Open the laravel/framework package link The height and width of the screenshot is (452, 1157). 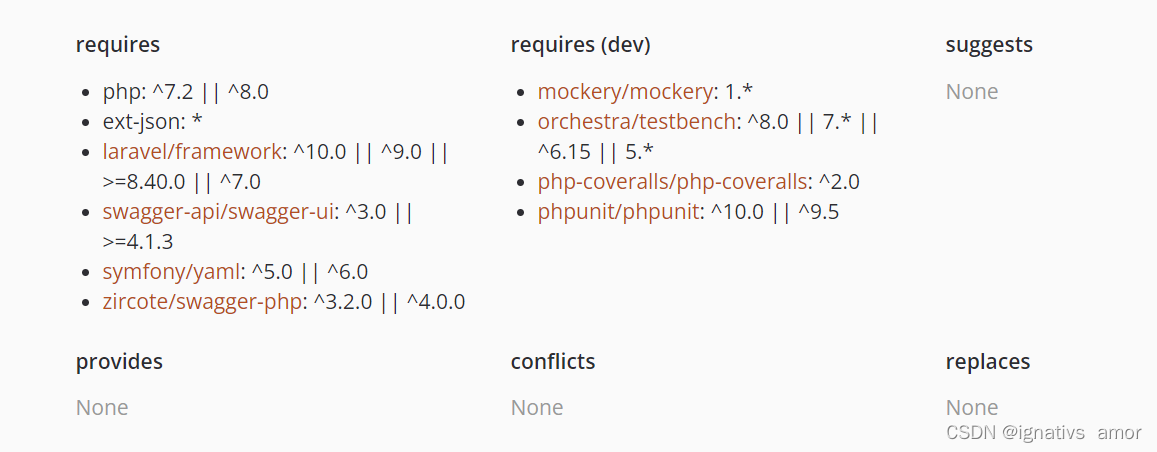(192, 152)
